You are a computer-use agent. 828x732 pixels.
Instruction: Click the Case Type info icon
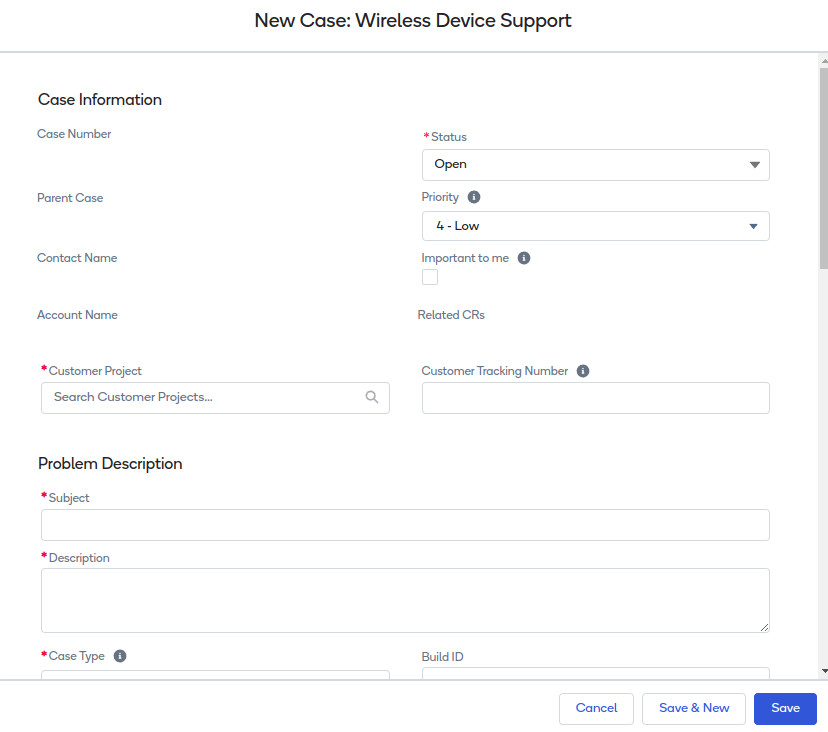[x=120, y=655]
